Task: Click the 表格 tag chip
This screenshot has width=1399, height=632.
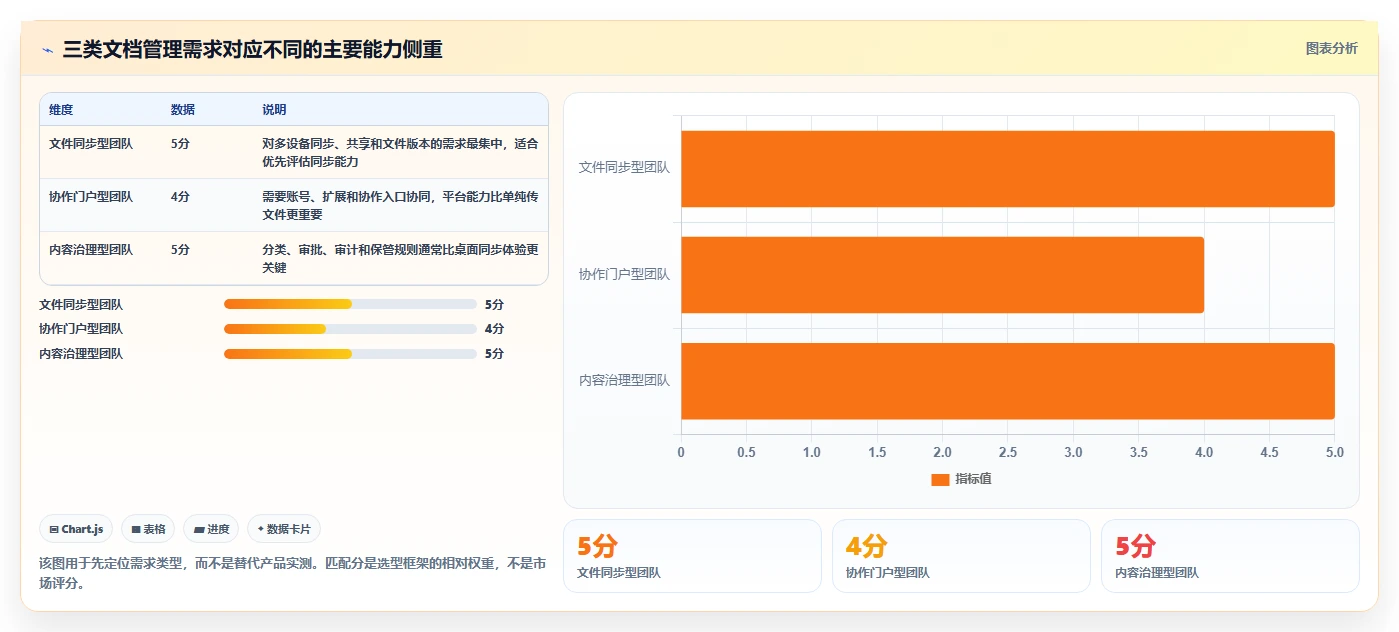Action: point(148,529)
